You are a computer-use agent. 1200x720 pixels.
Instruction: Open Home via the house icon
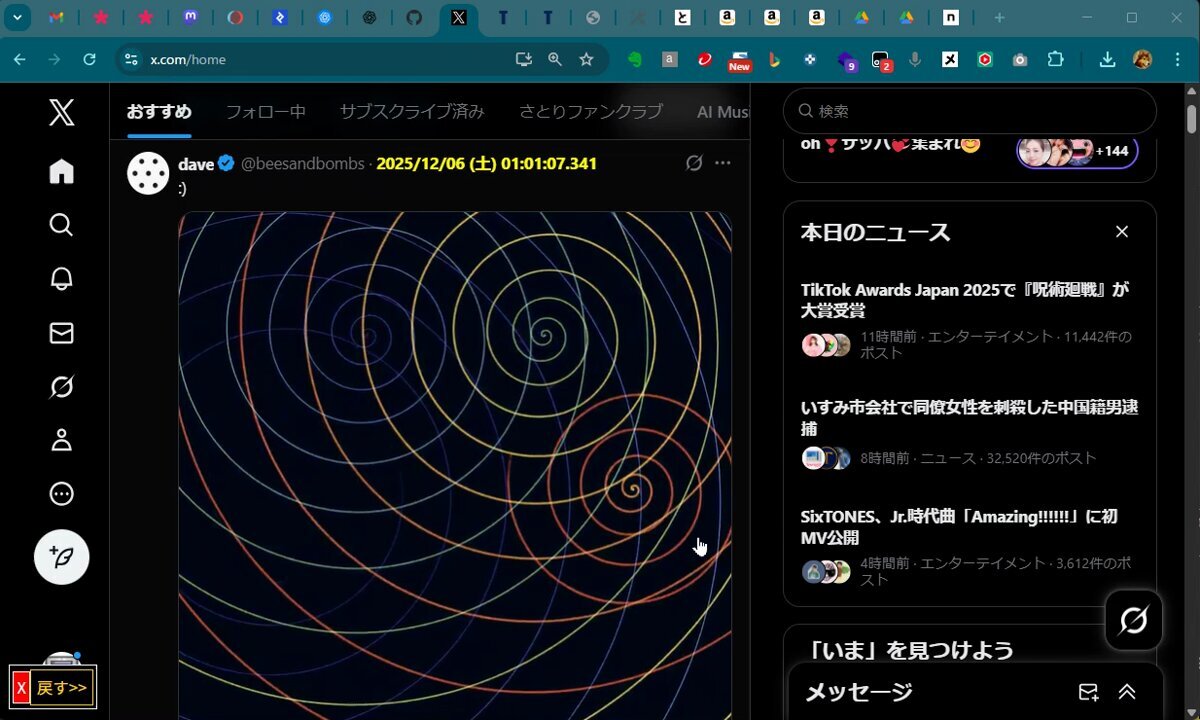click(x=61, y=172)
